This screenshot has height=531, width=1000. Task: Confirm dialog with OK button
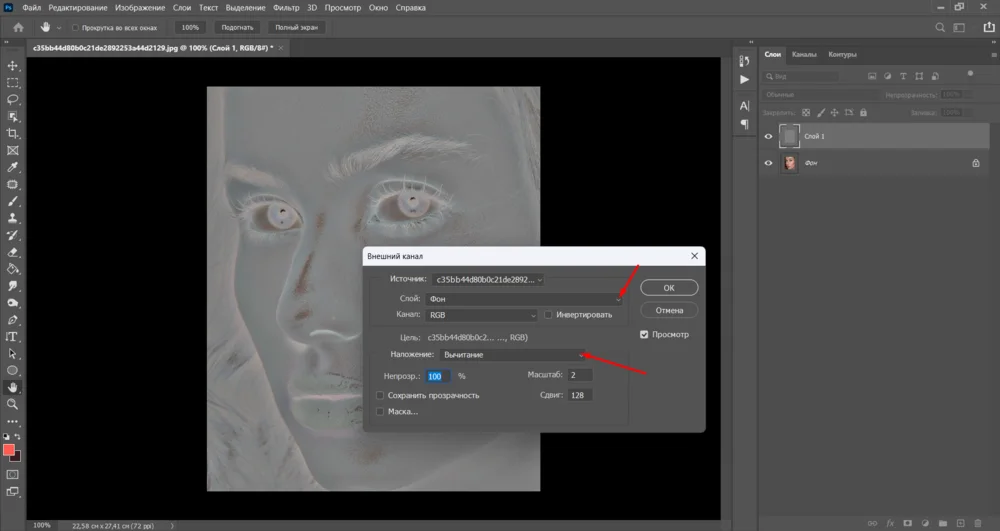click(x=669, y=288)
